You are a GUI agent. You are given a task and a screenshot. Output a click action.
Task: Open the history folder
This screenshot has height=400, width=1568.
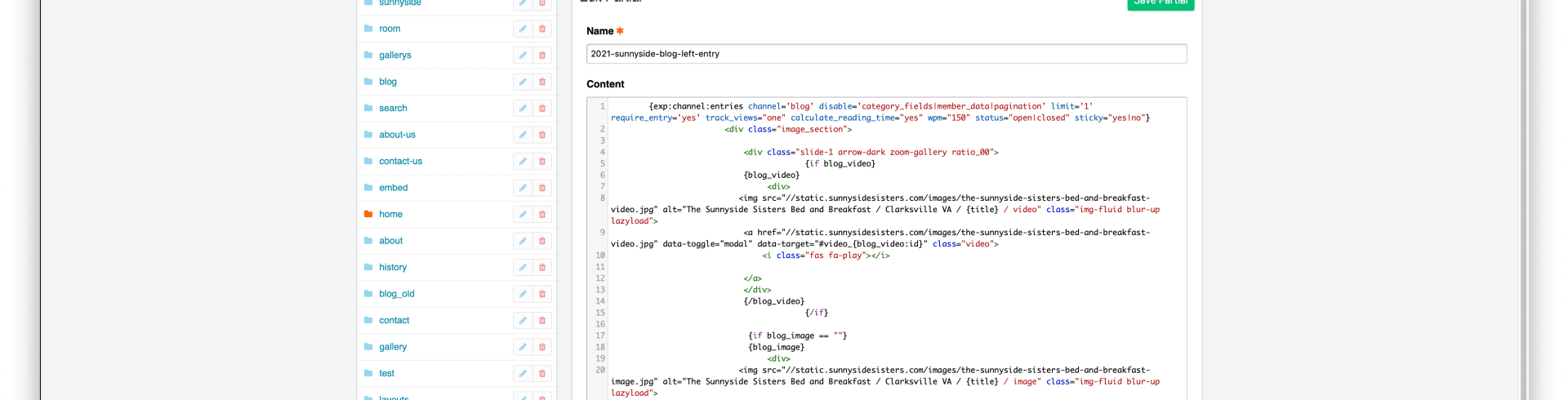point(393,268)
